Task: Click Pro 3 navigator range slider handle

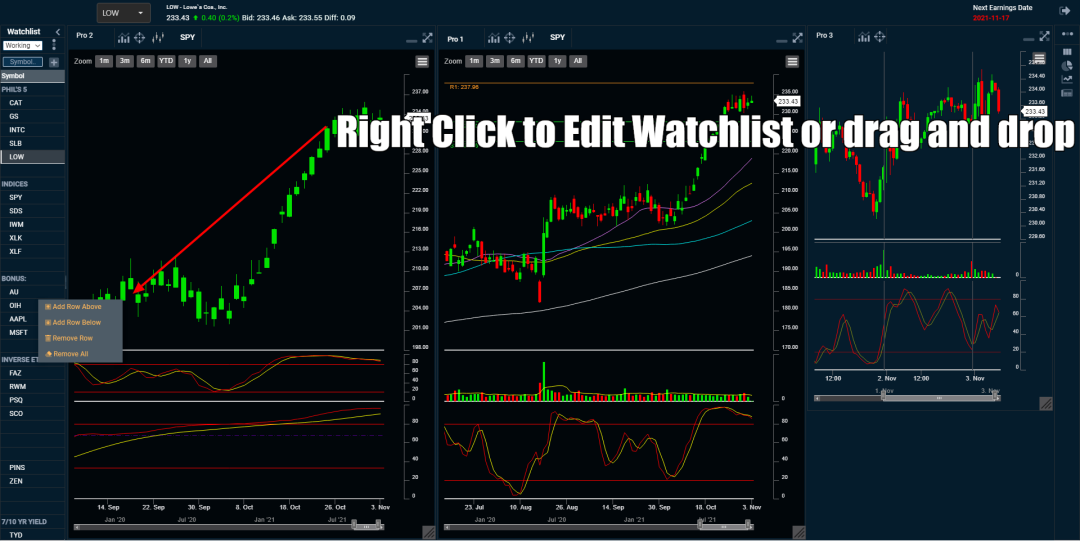Action: click(x=939, y=398)
